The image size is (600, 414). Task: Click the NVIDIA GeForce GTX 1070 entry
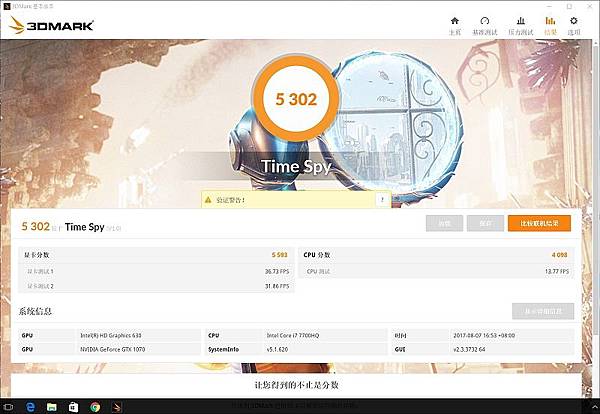[x=112, y=349]
